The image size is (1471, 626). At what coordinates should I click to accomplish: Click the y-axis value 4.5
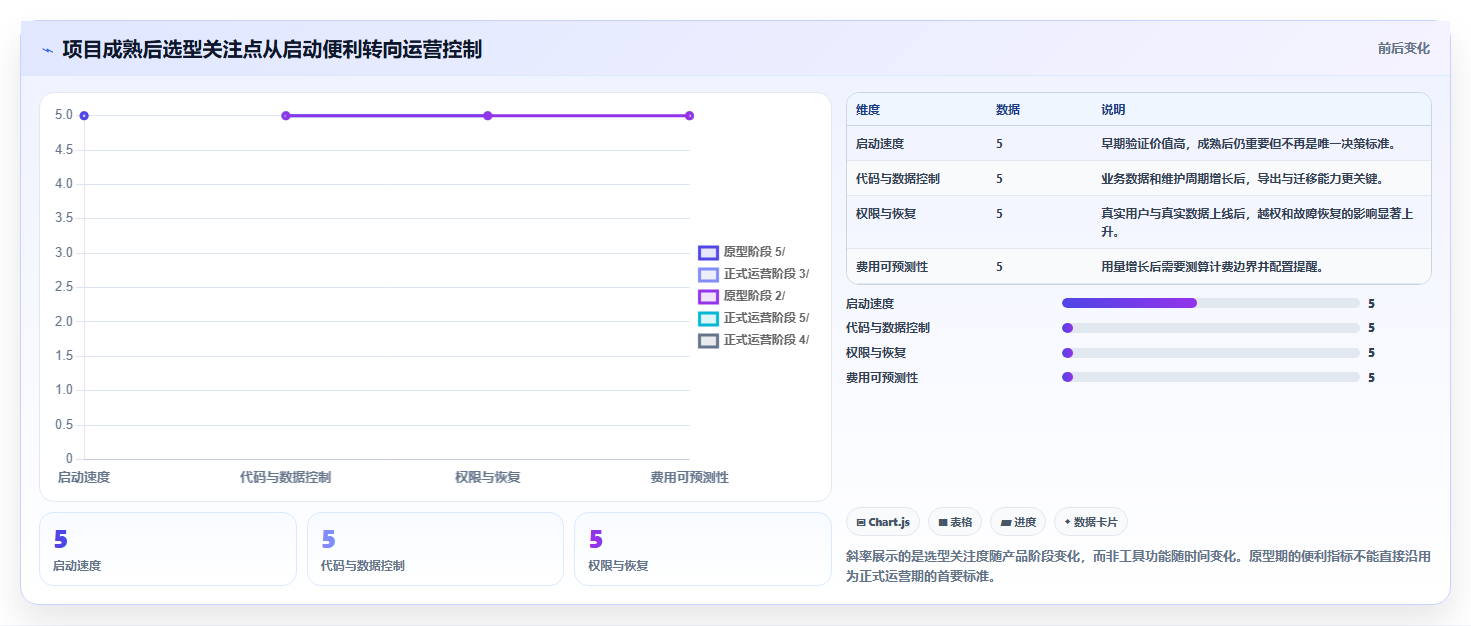click(x=64, y=149)
